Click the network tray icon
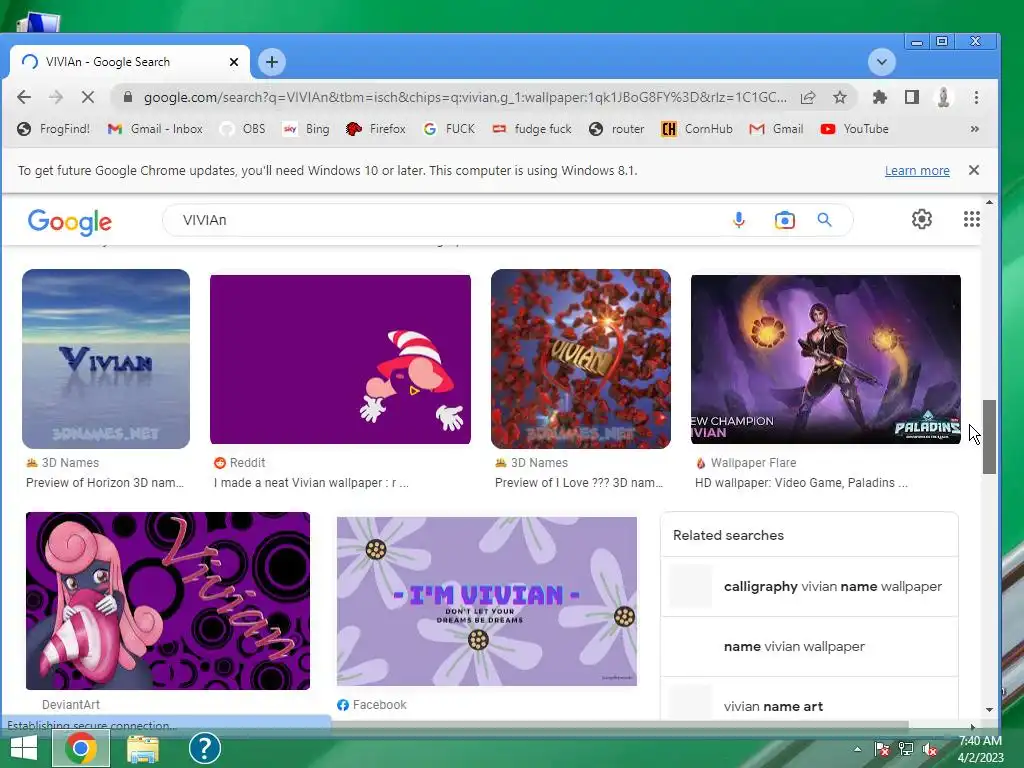The height and width of the screenshot is (768, 1024). (x=906, y=750)
